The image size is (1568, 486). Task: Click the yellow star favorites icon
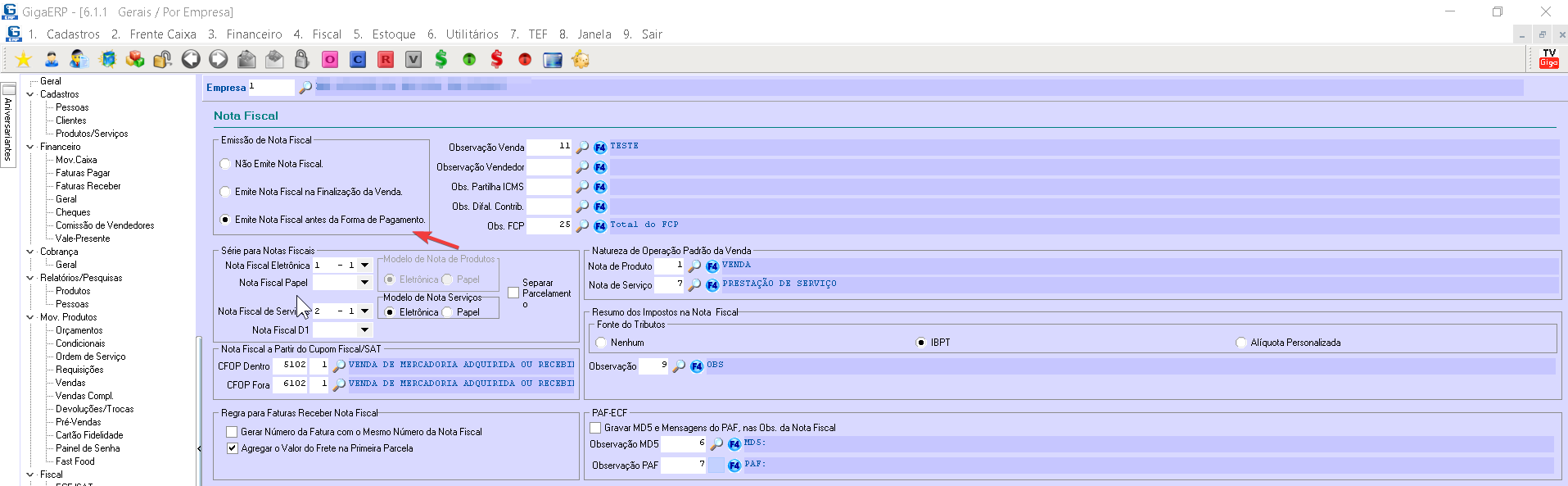(24, 59)
